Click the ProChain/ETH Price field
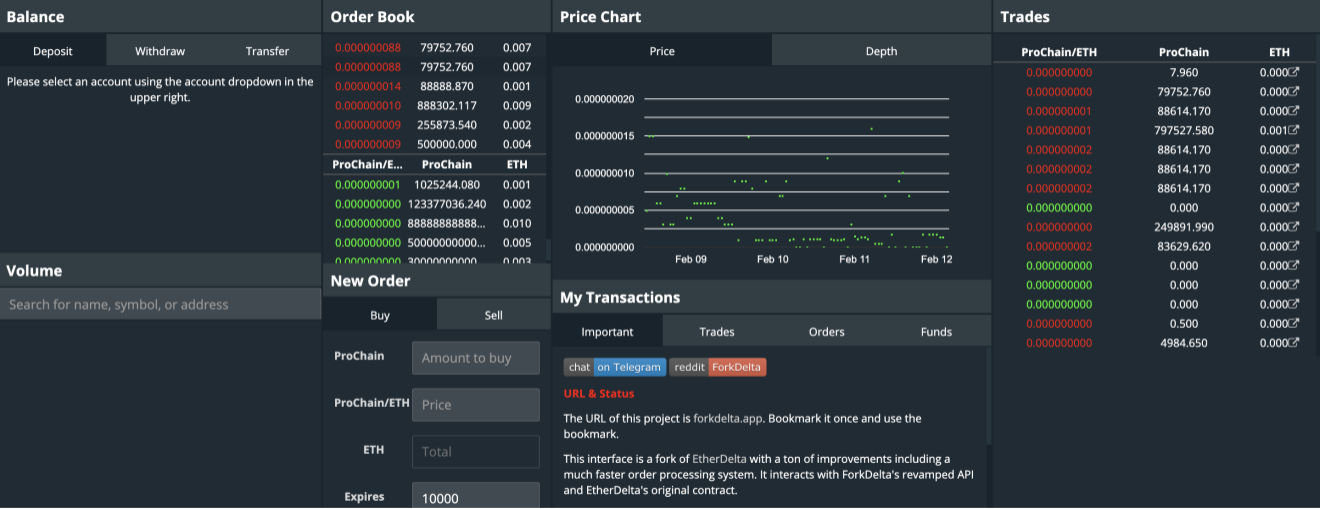Viewport: 1320px width, 509px height. (x=476, y=405)
